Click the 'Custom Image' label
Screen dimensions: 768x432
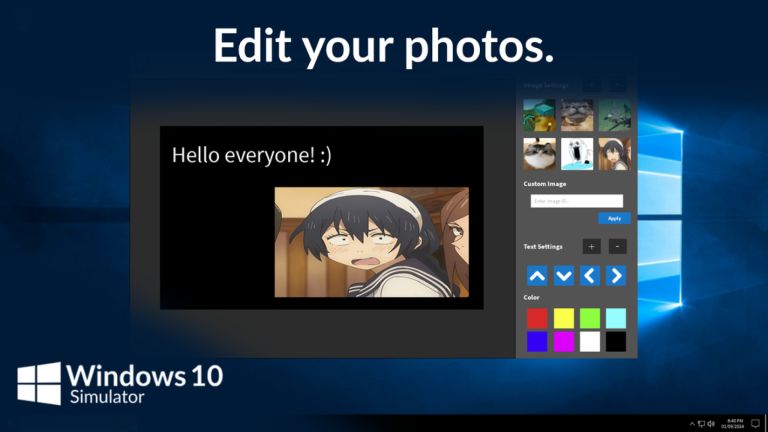point(545,184)
